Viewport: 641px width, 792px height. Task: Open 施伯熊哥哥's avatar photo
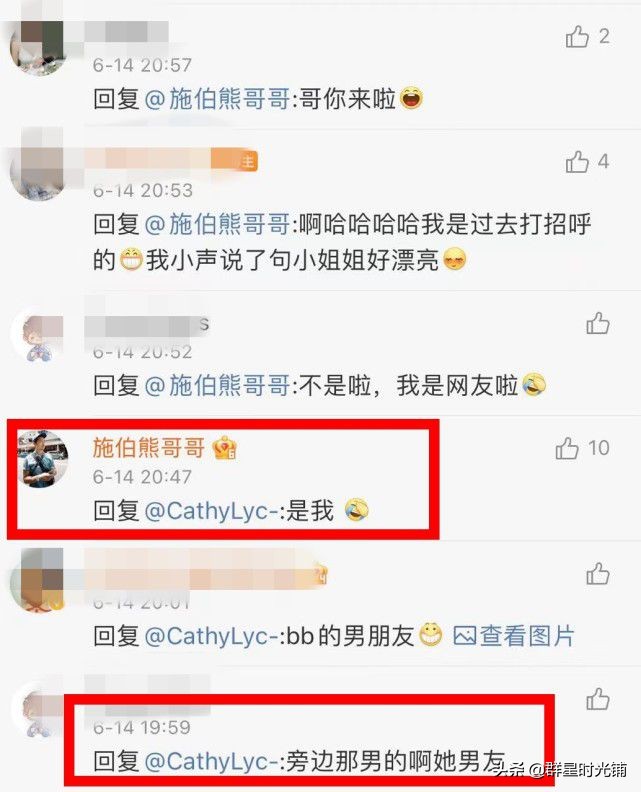43,459
